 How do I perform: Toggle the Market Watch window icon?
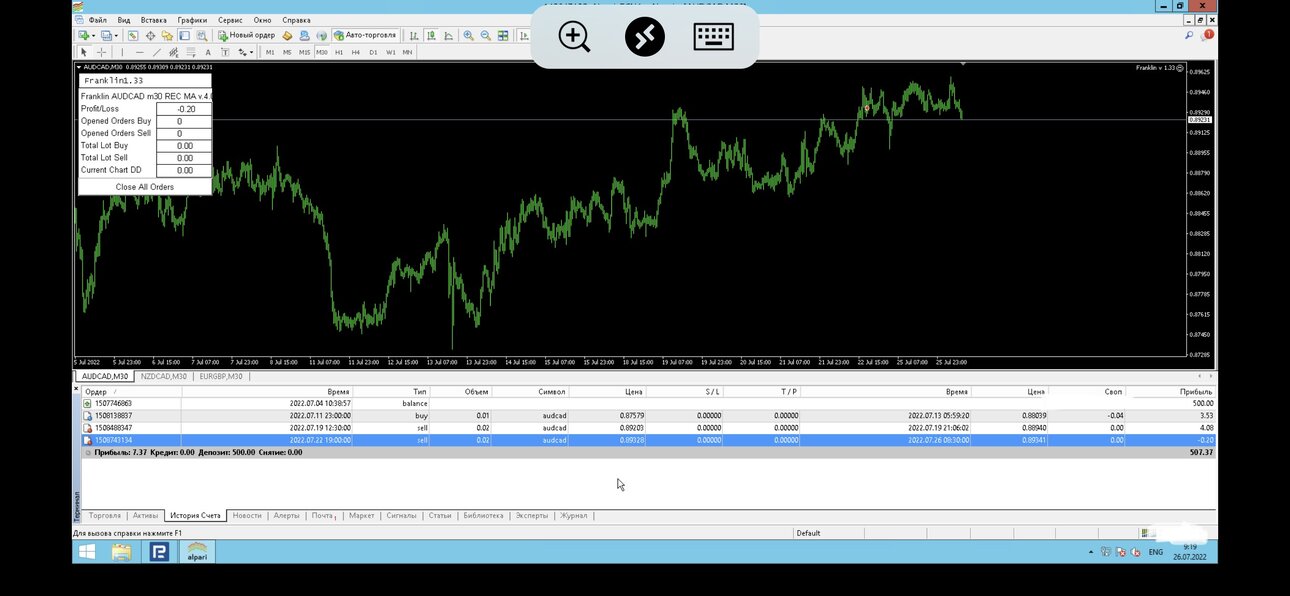pyautogui.click(x=132, y=35)
